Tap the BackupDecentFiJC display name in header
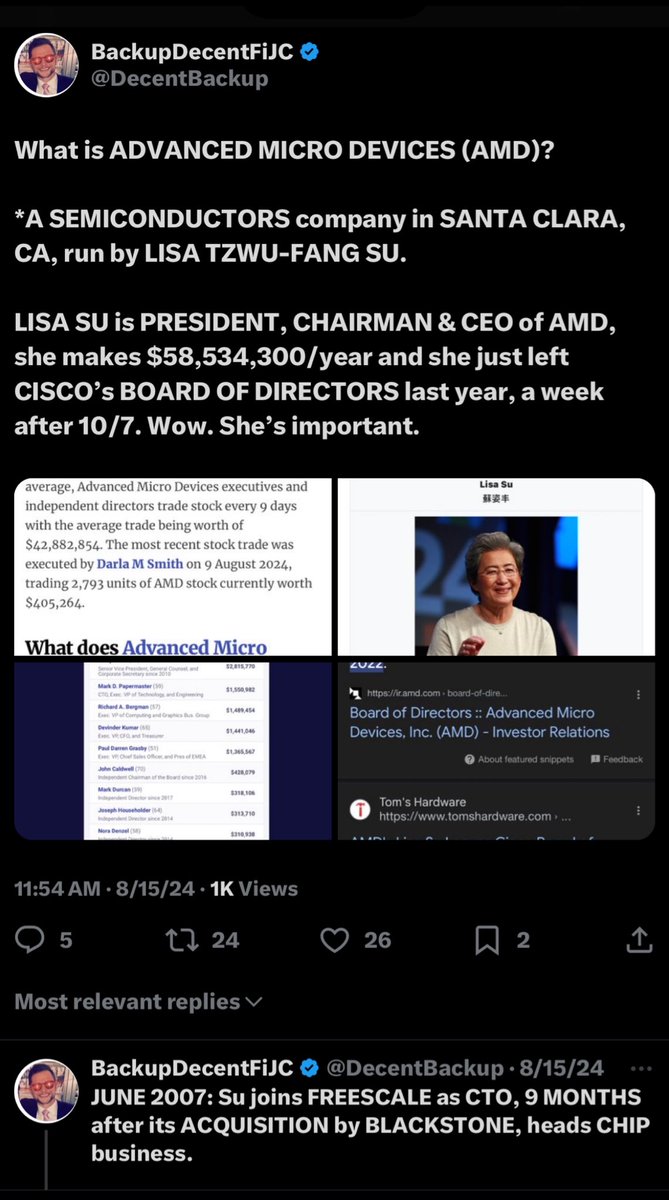This screenshot has height=1200, width=669. pyautogui.click(x=192, y=53)
